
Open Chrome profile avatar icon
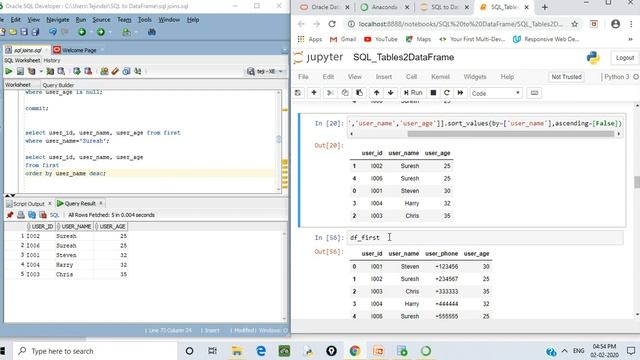click(x=616, y=24)
